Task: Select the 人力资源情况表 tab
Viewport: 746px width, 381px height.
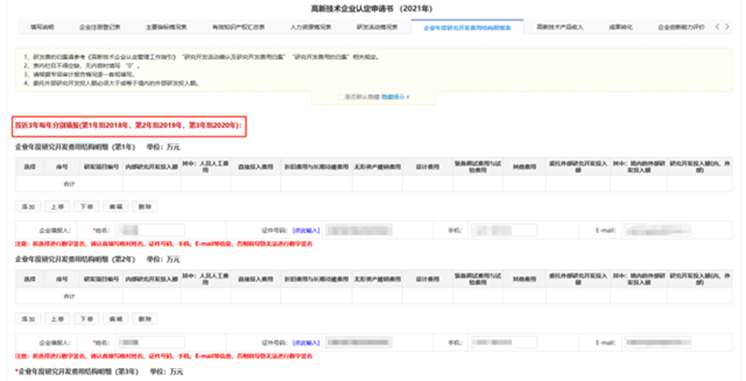Action: (x=311, y=27)
